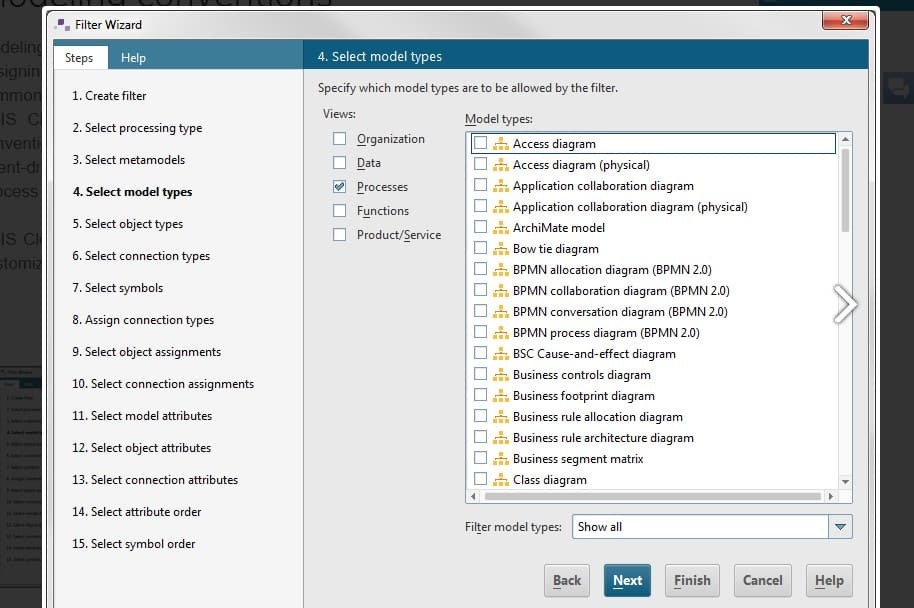Click the Business segment matrix icon
Viewport: 914px width, 608px height.
point(501,459)
